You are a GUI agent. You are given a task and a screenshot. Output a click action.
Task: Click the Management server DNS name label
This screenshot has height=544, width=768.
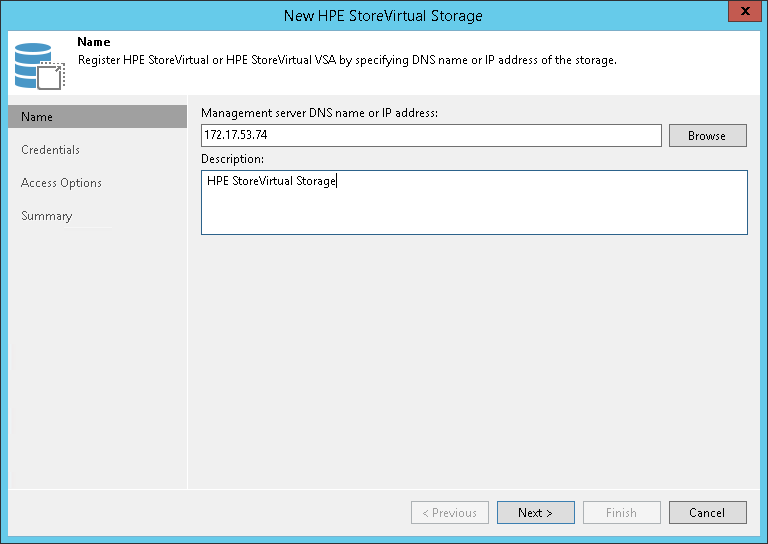(x=319, y=113)
